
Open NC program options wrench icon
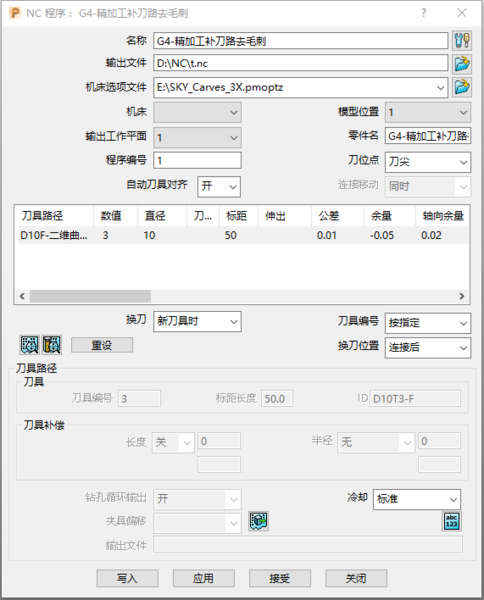tap(461, 40)
